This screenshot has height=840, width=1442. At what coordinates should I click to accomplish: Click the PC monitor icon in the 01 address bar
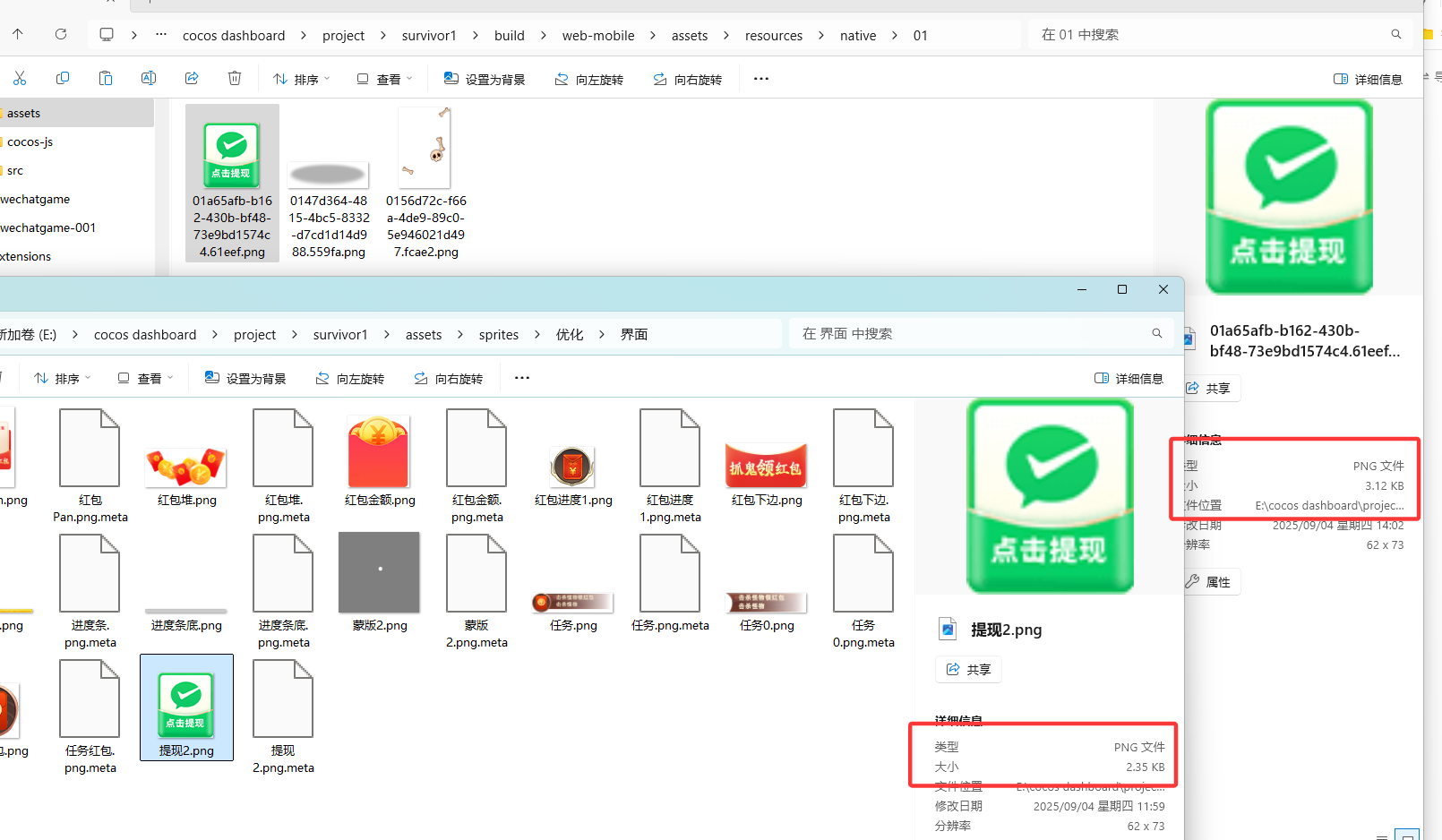coord(107,35)
